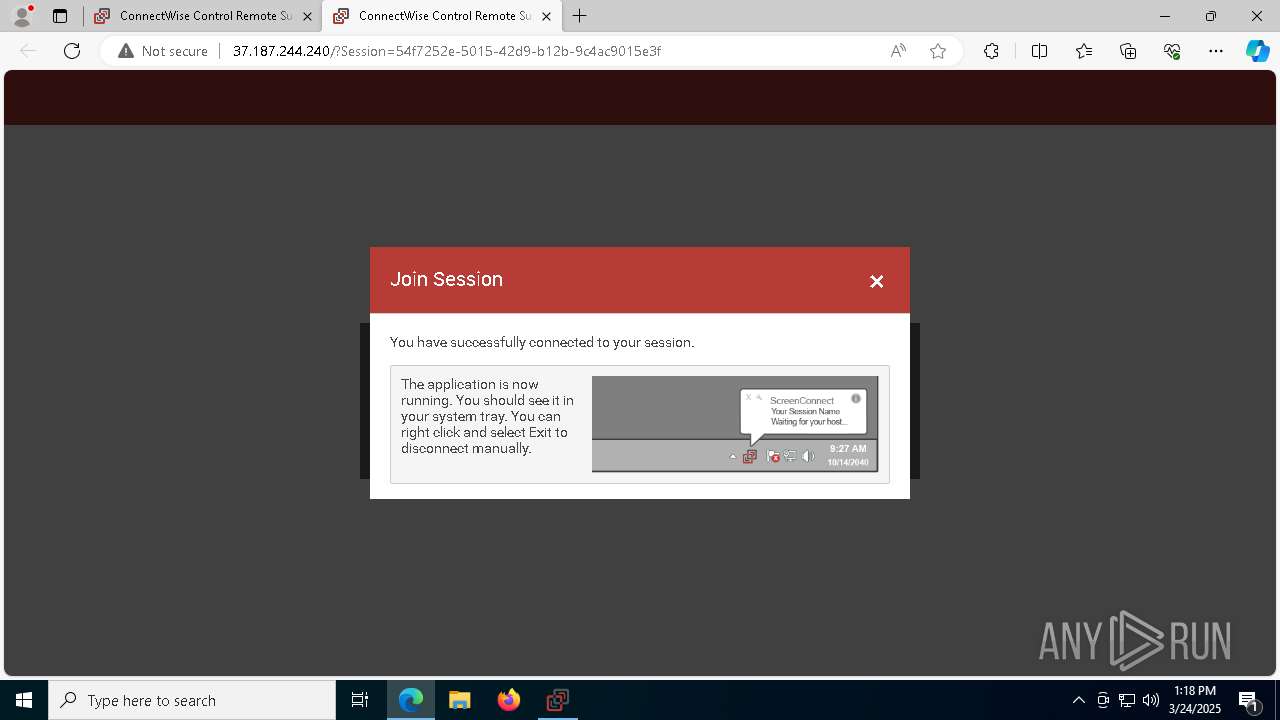Activate Read aloud icon in address bar

(898, 51)
